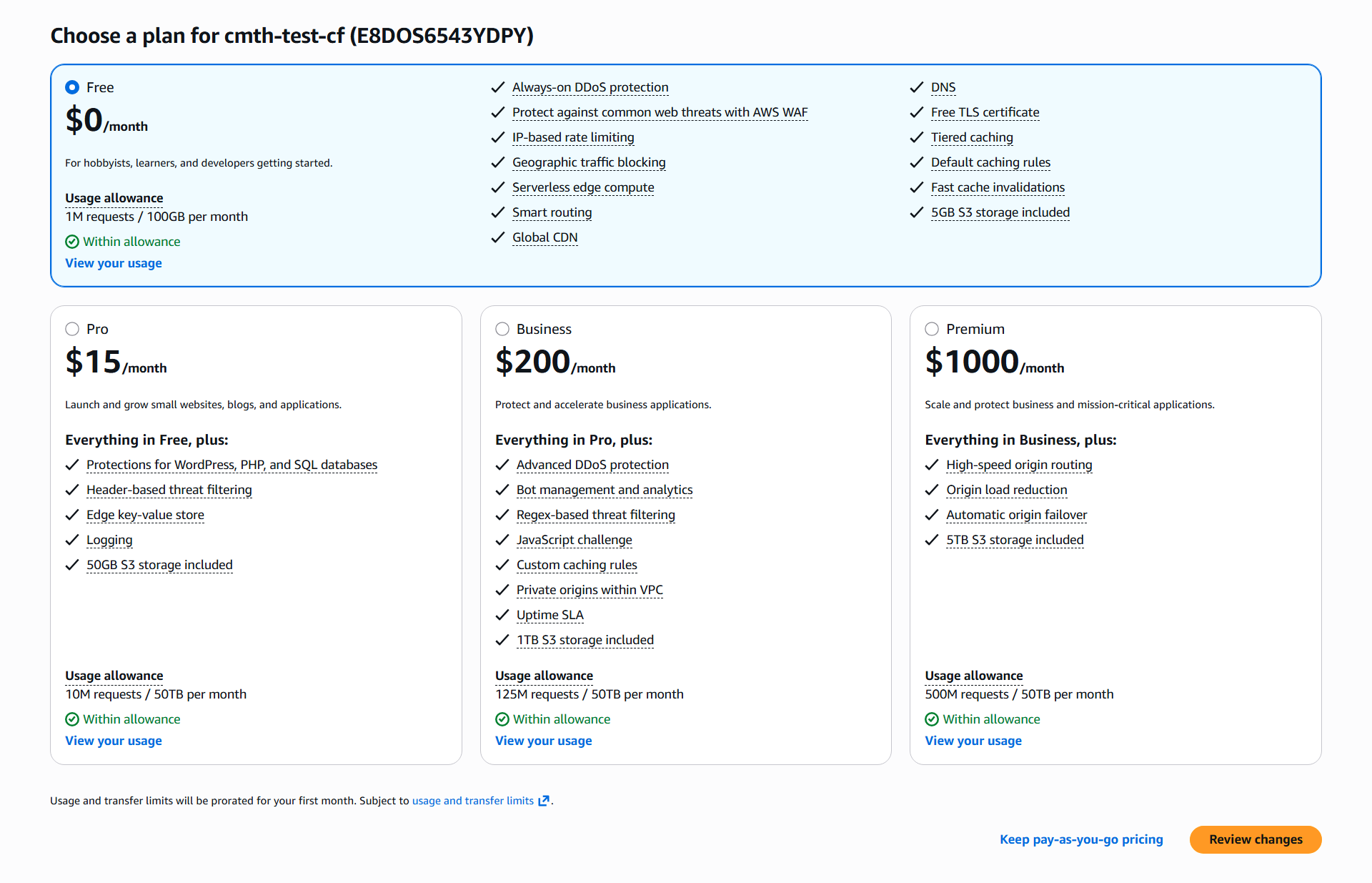Open View your usage under Pro plan
This screenshot has width=1372, height=883.
[114, 741]
